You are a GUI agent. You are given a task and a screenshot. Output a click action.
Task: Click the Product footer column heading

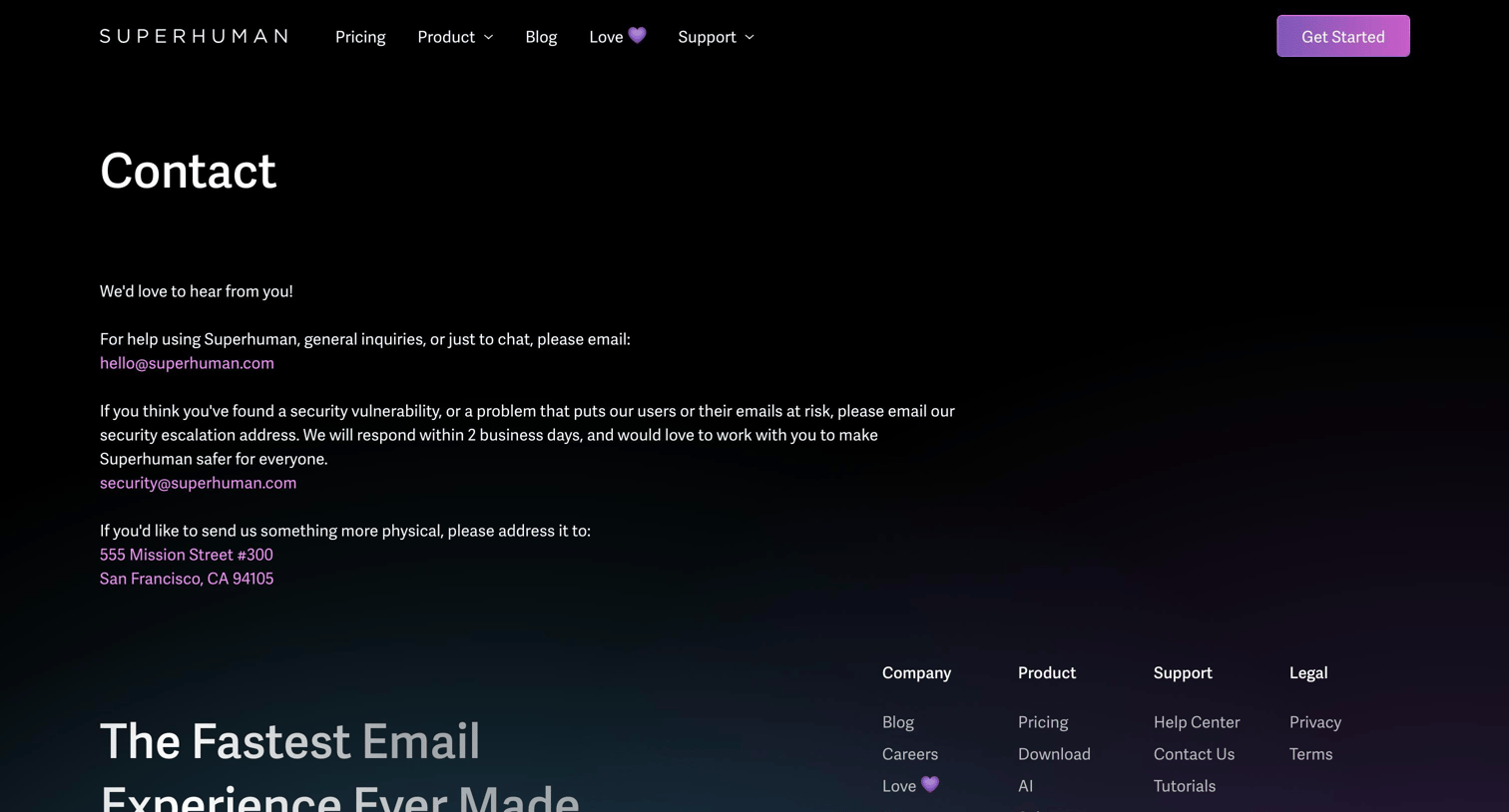[1047, 673]
